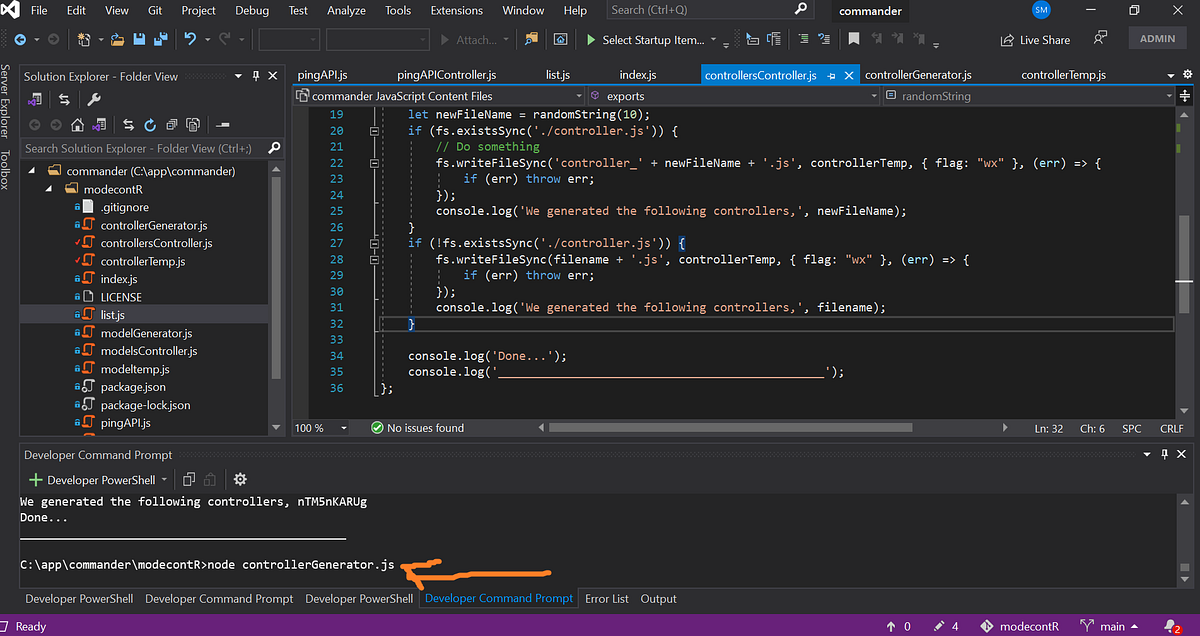
Task: Click the ADMIN account button
Action: pos(1157,38)
